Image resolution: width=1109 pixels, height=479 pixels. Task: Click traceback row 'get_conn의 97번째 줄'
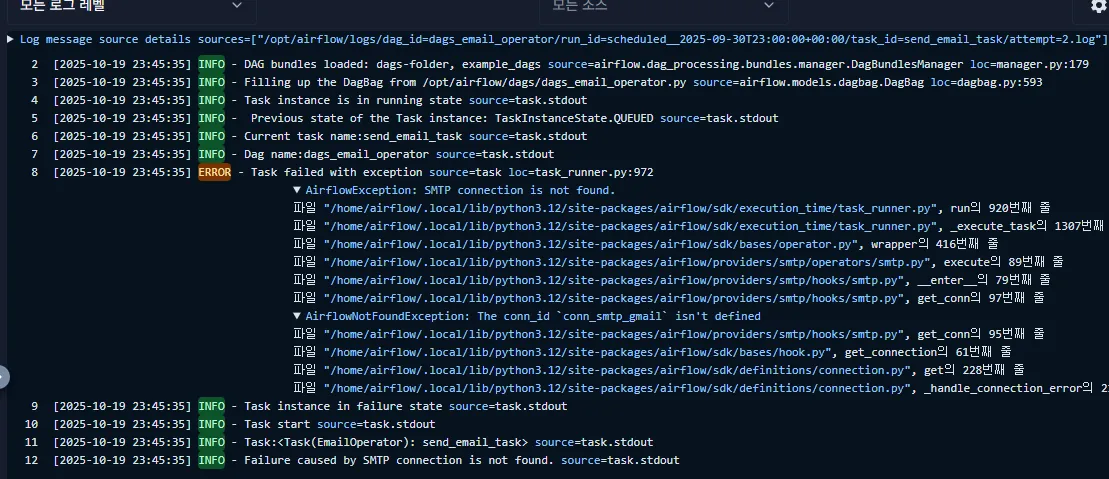point(668,298)
